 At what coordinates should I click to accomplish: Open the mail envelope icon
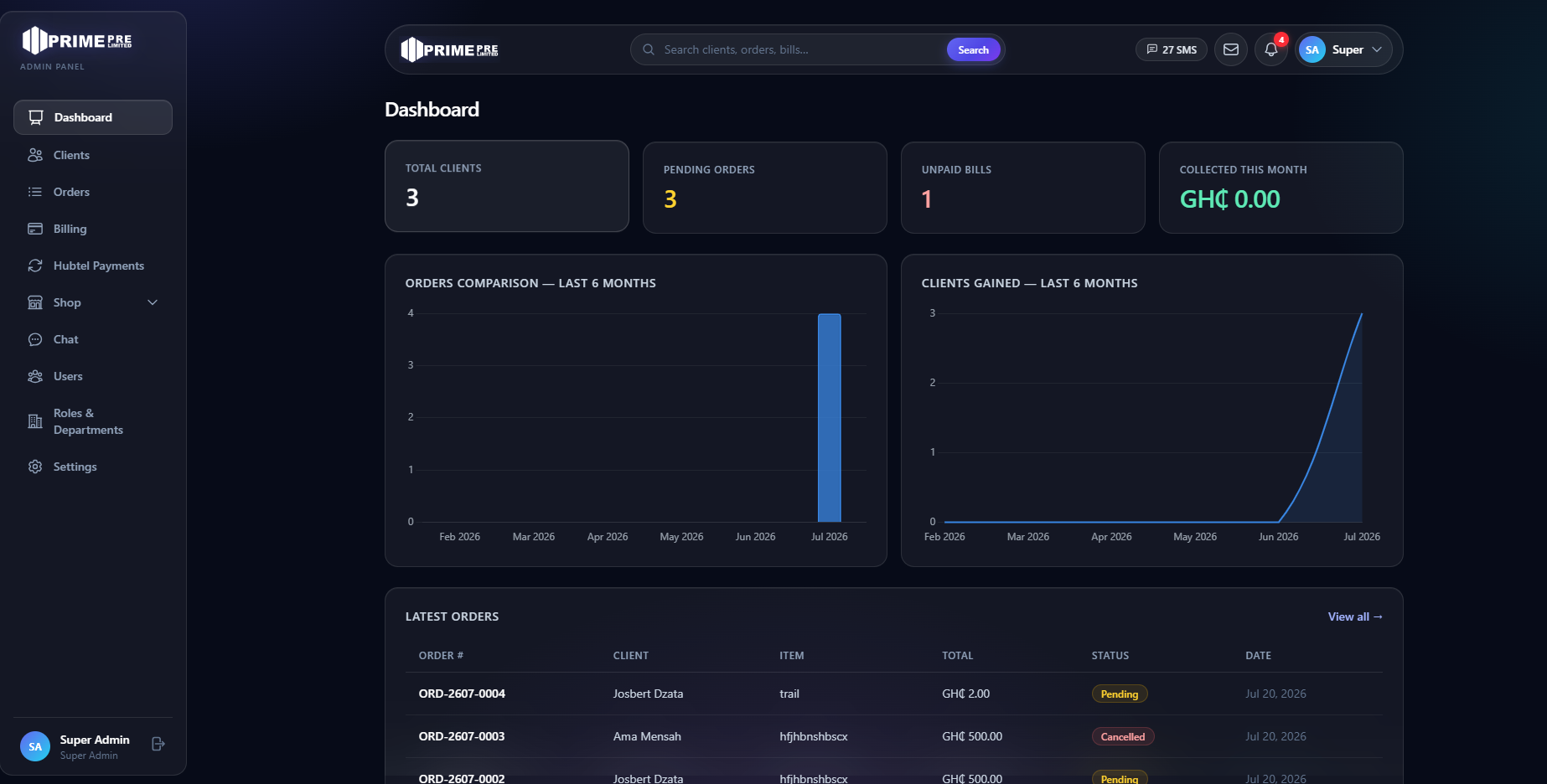pos(1231,49)
